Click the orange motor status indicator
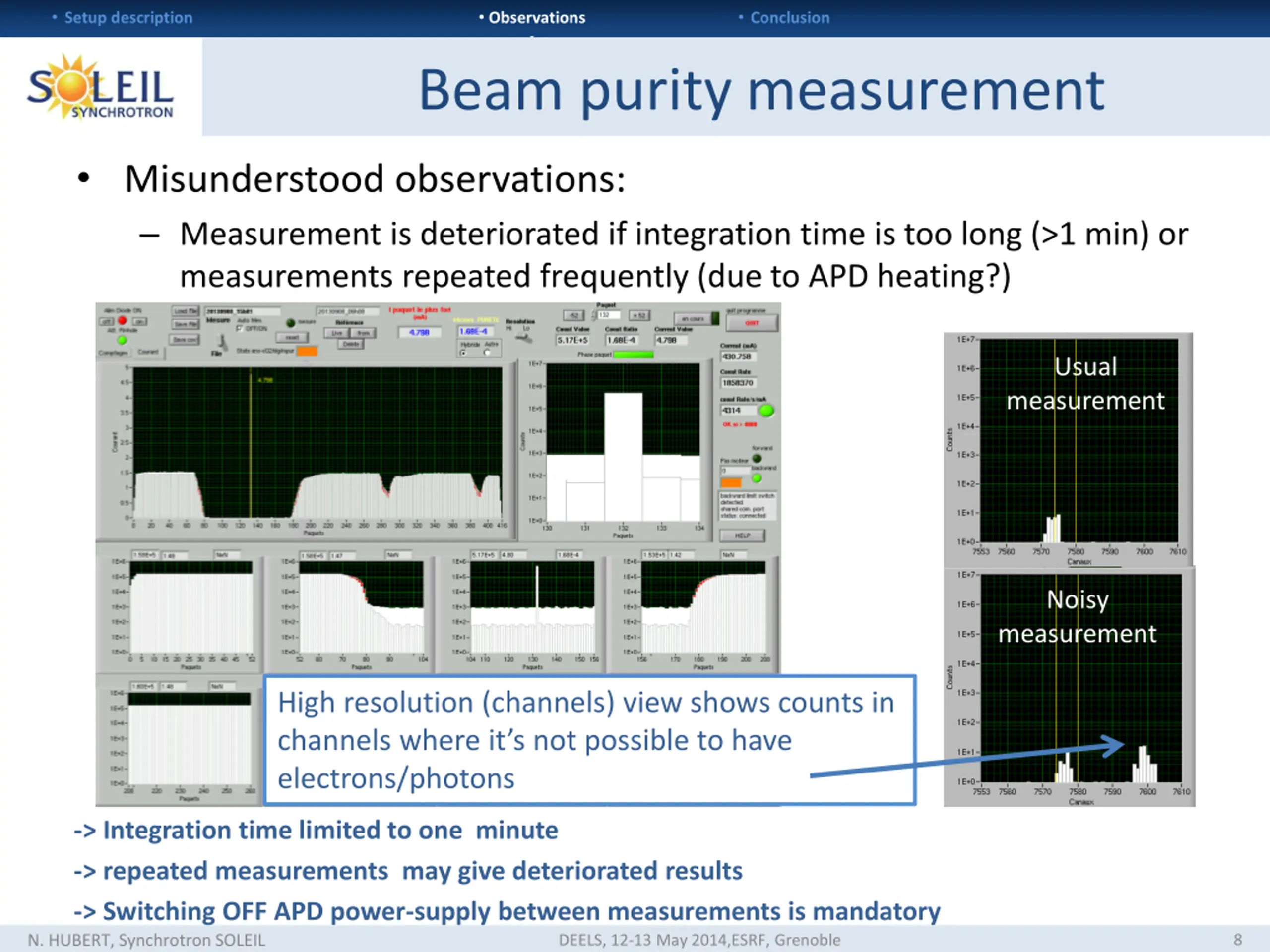1270x952 pixels. tap(731, 483)
